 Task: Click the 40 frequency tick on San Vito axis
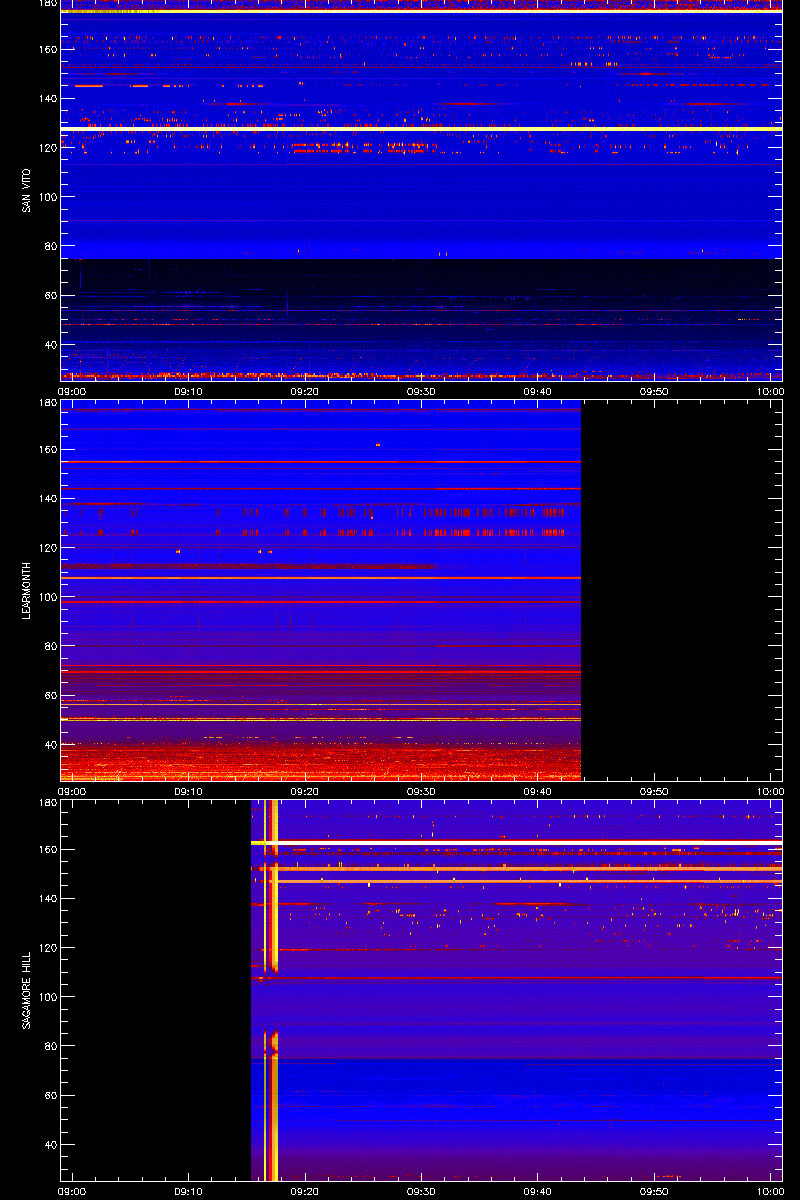click(x=51, y=345)
